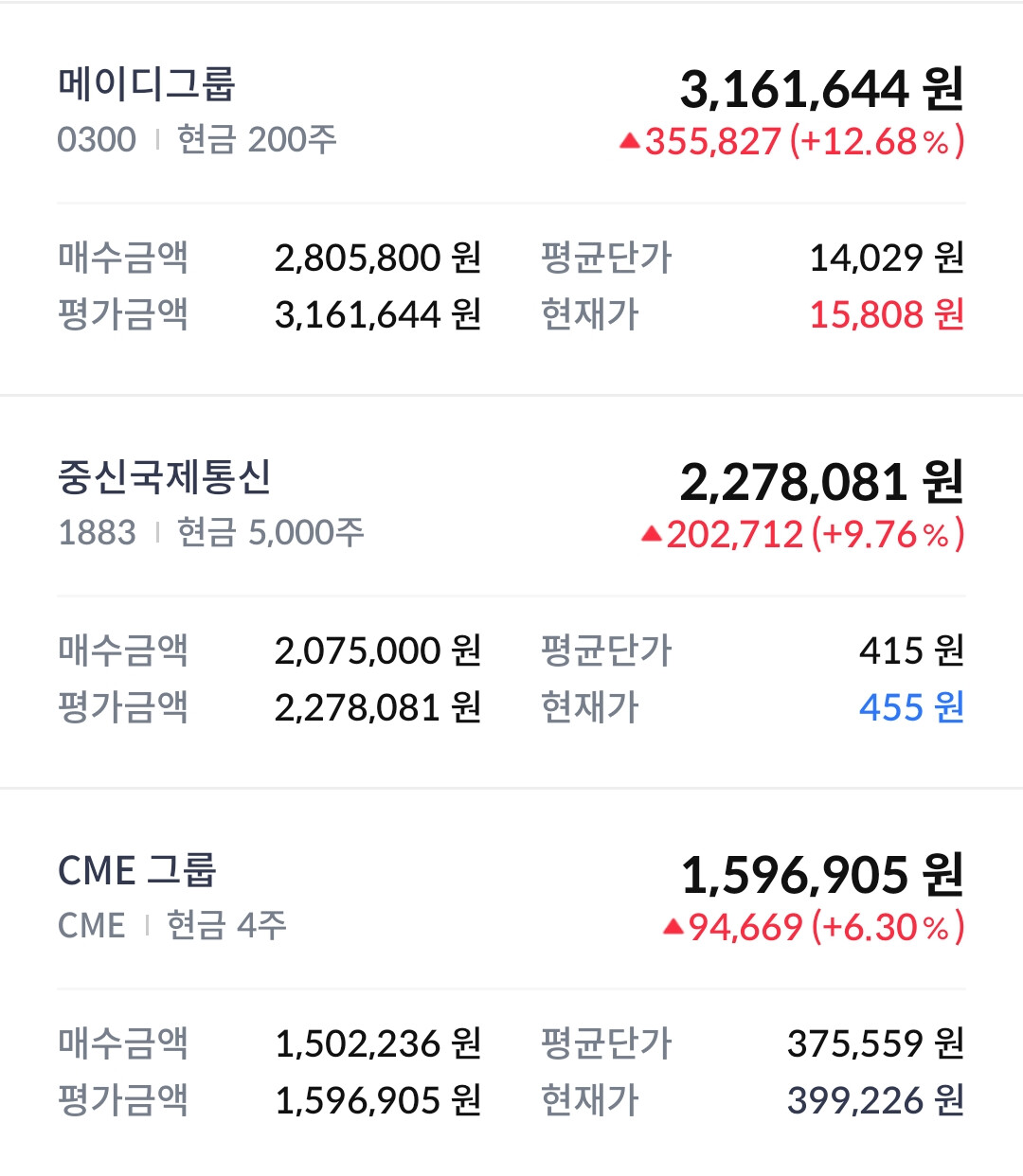Click the purchase amount 2,805,800 원

click(x=378, y=258)
